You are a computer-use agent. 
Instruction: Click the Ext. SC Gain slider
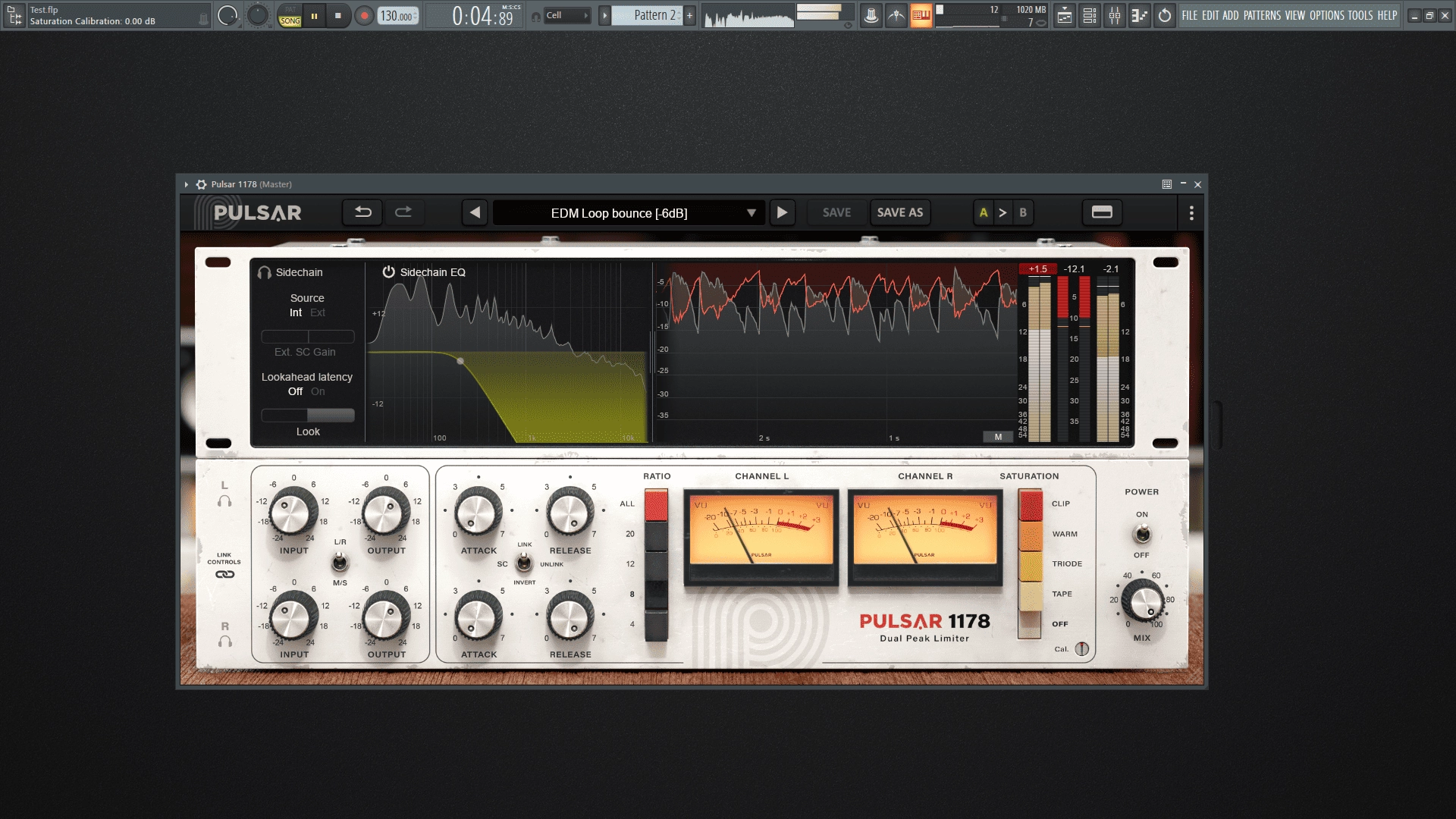coord(308,336)
